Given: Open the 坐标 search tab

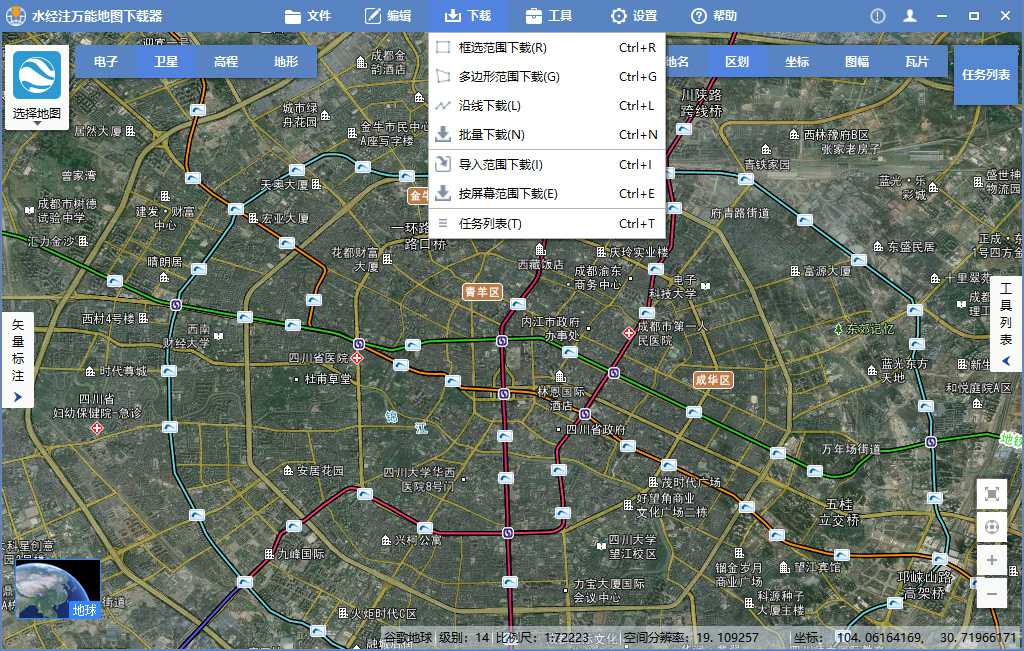Looking at the screenshot, I should click(797, 62).
